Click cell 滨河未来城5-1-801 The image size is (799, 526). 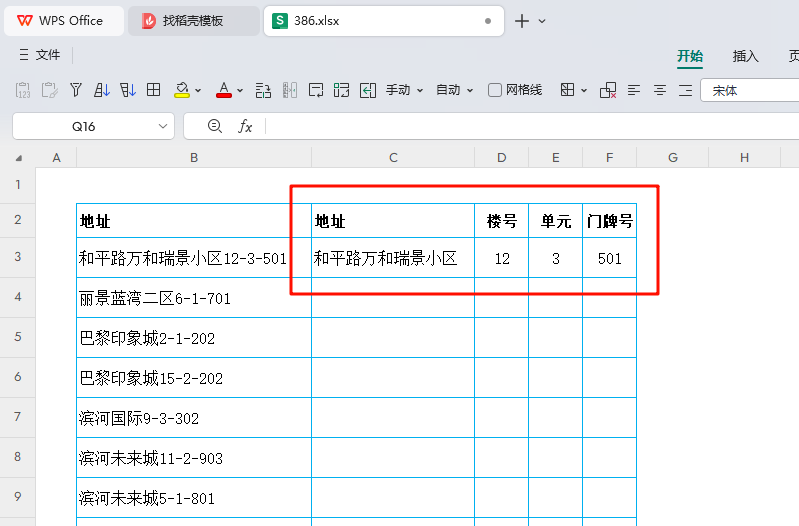[194, 498]
